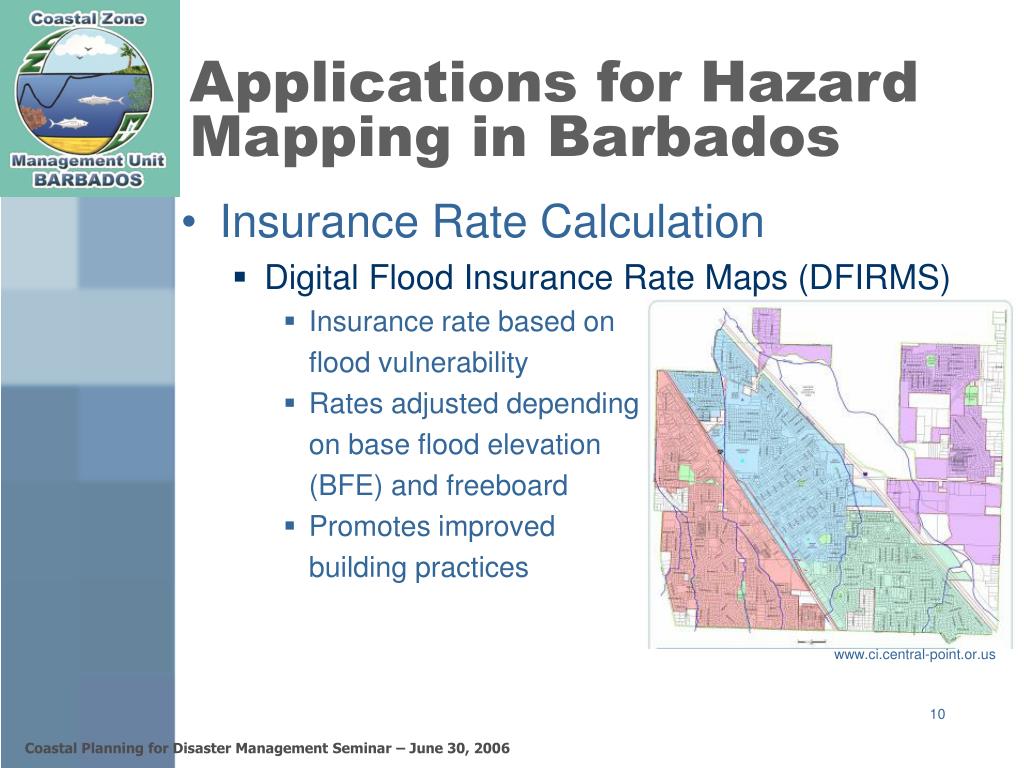1024x768 pixels.
Task: Select 'Digital Flood Insurance Rate Maps (DFIRMS)' line
Action: [607, 278]
